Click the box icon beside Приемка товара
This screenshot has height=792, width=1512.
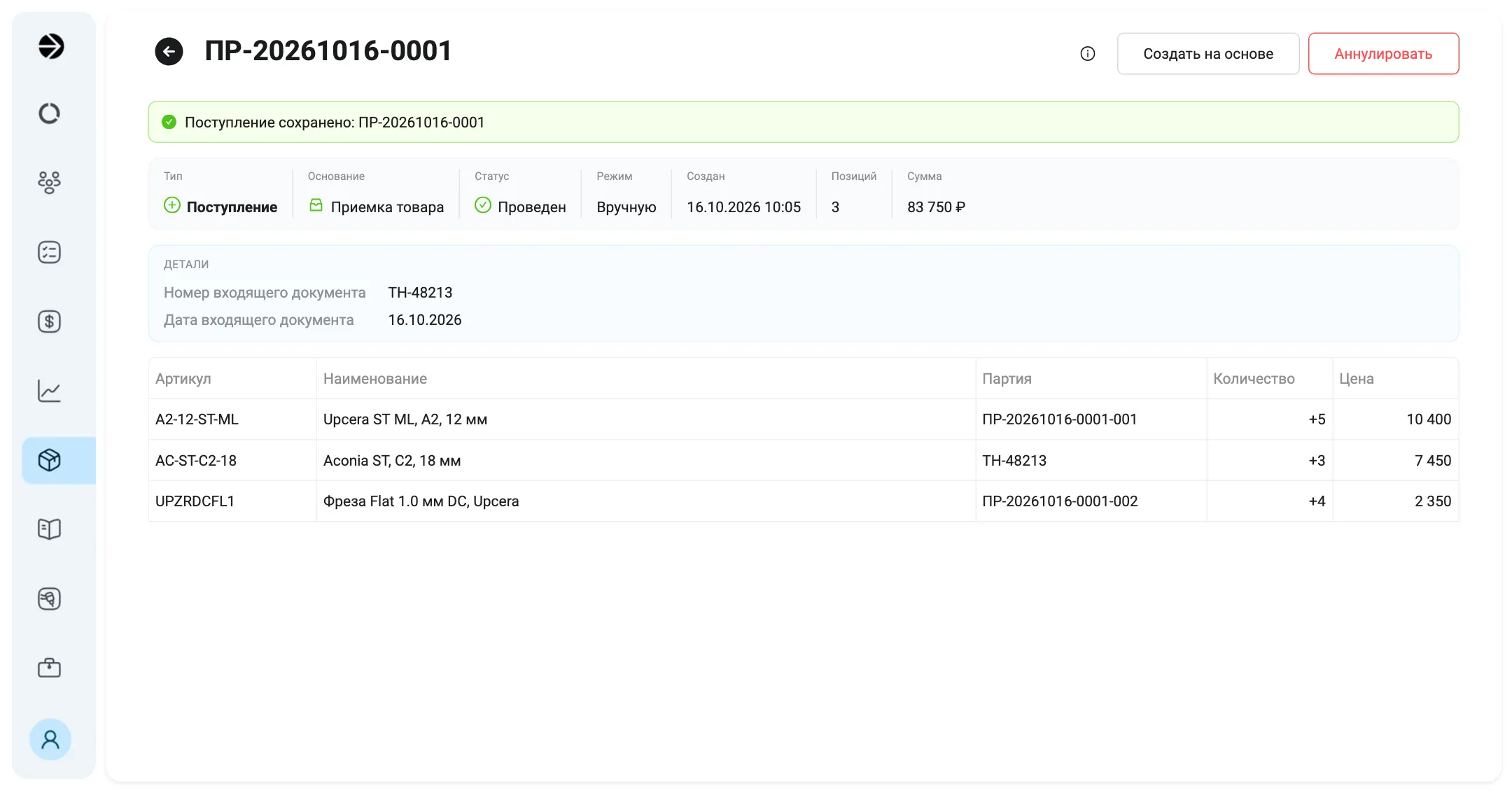pyautogui.click(x=316, y=205)
